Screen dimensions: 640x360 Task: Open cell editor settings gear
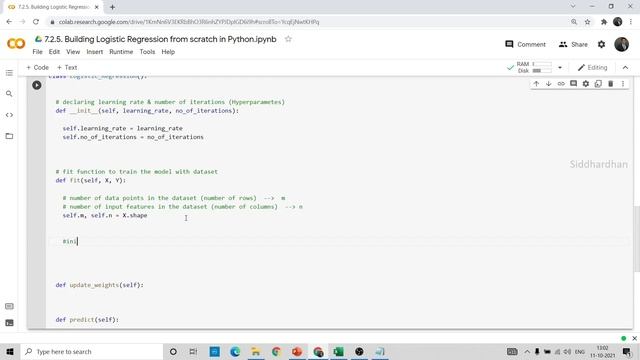click(x=586, y=84)
